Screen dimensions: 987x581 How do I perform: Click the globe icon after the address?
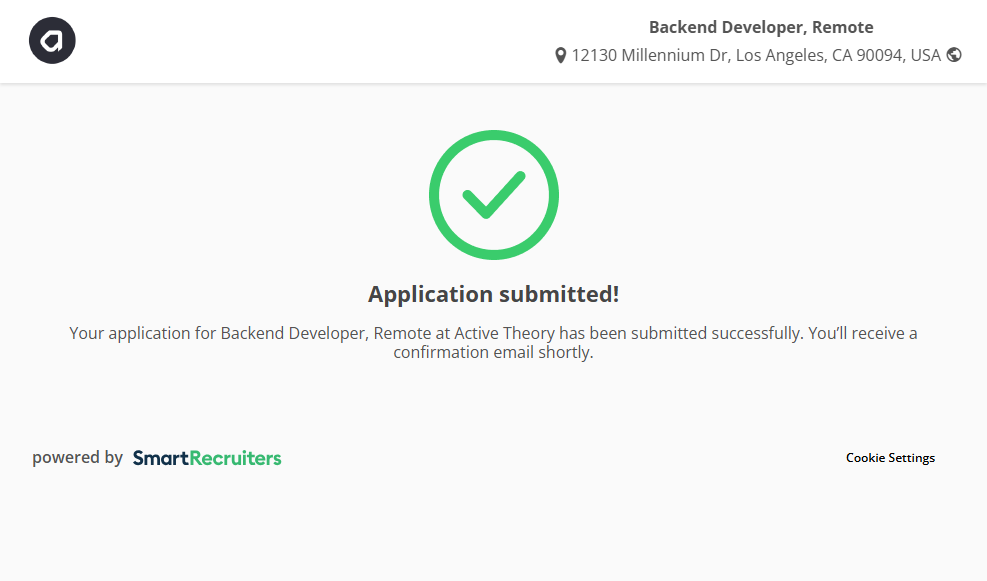pos(954,55)
